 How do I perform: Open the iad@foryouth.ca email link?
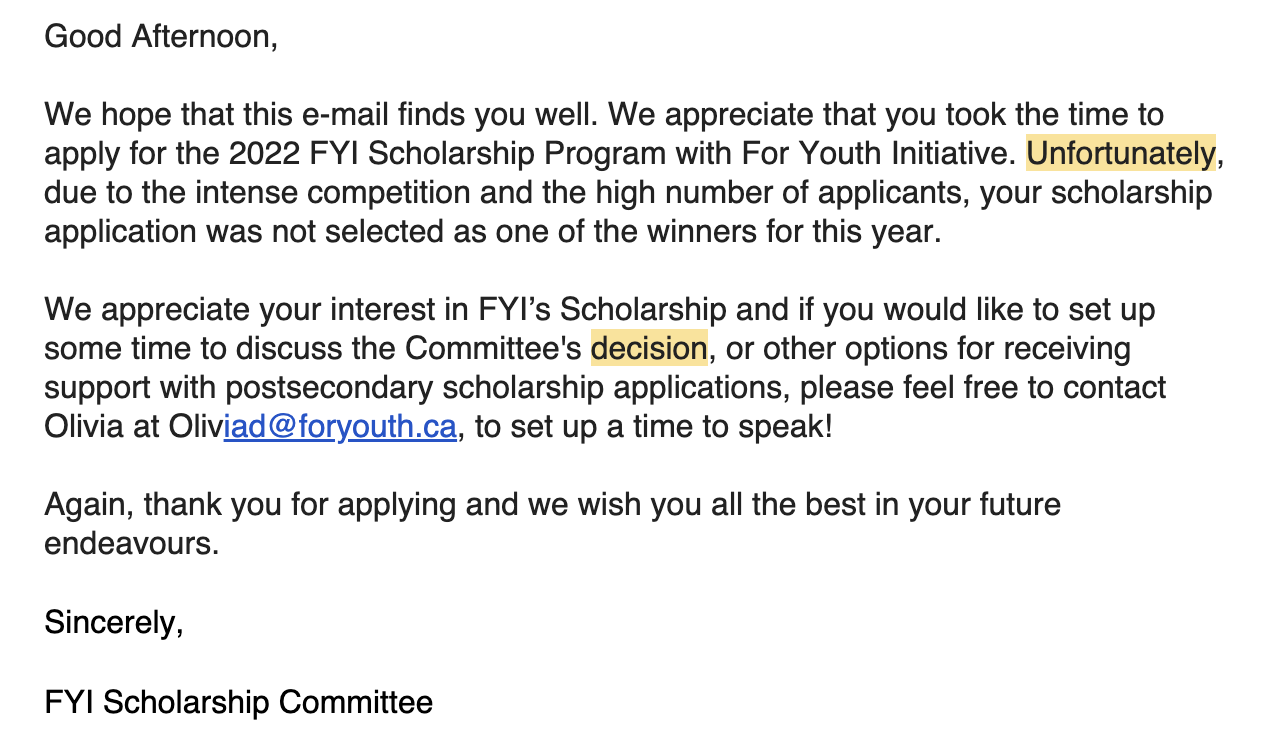pyautogui.click(x=340, y=427)
